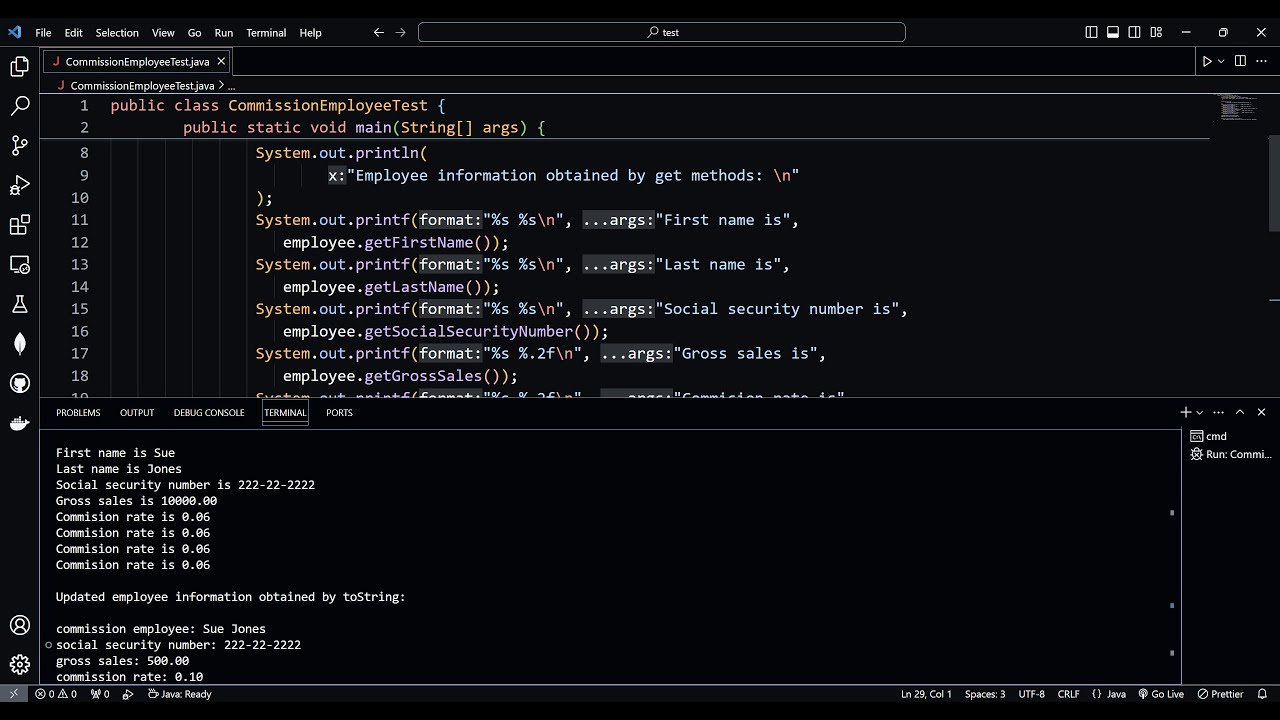Image resolution: width=1280 pixels, height=720 pixels.
Task: Open the MongoDB leaf icon view
Action: tap(20, 344)
